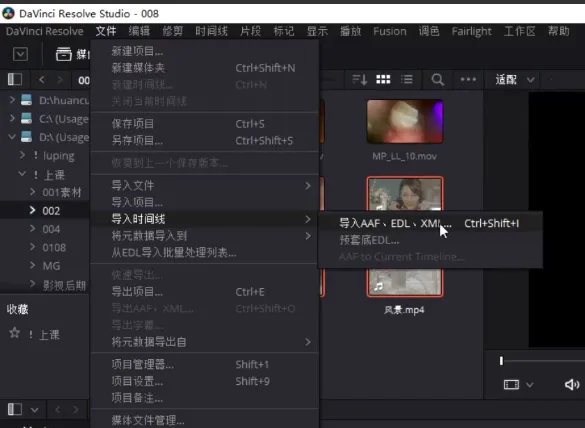This screenshot has height=428, width=585.
Task: Open 媒体文件管理... entry
Action: (x=204, y=420)
